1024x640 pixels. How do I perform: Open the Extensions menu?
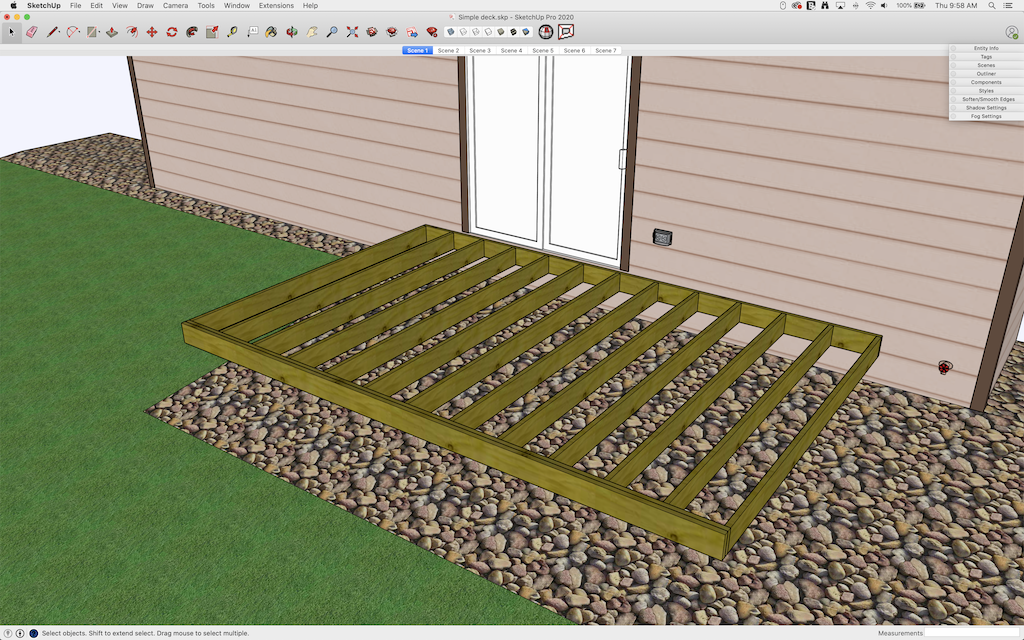pos(276,5)
